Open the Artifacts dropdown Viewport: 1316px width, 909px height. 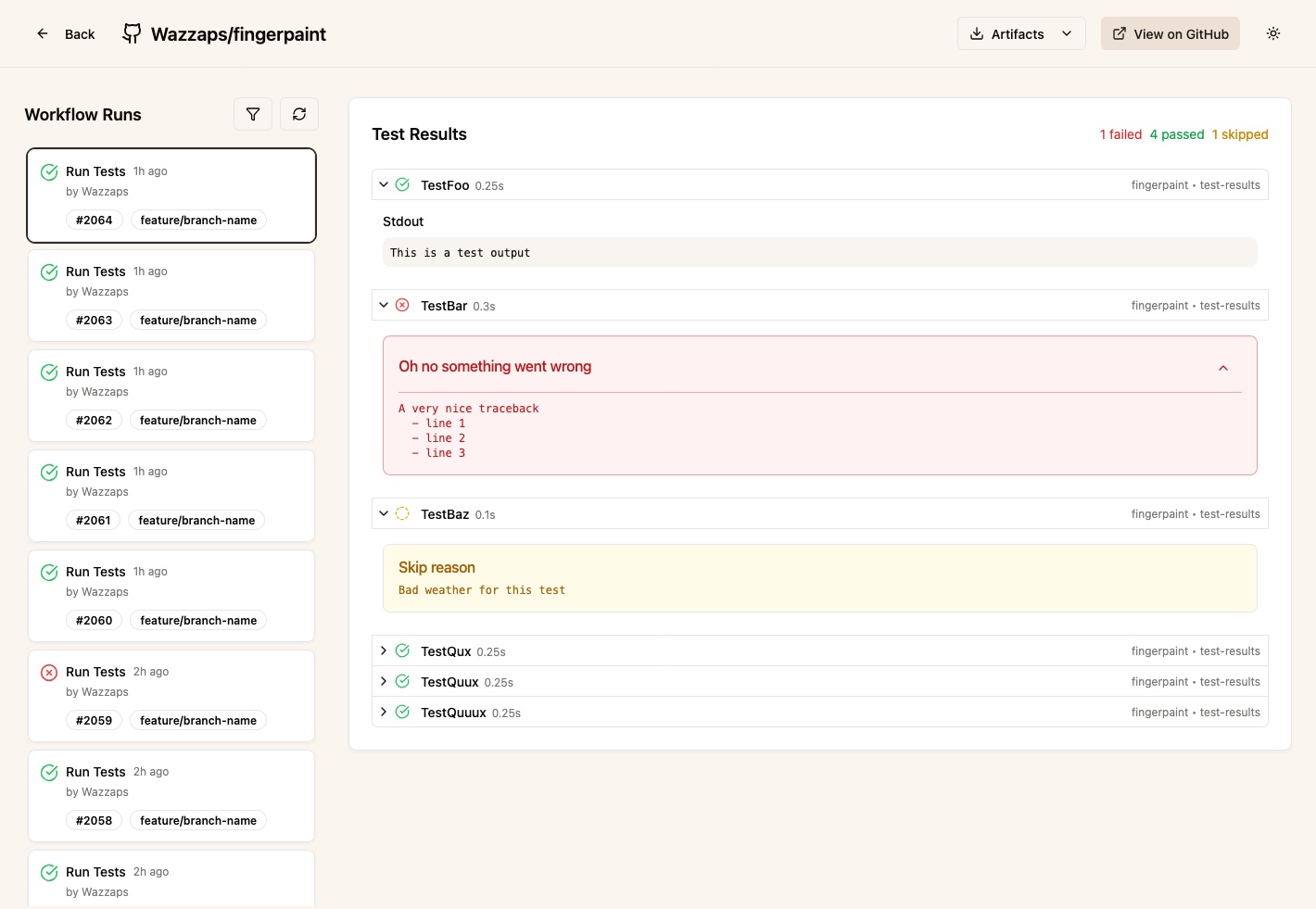(x=1020, y=33)
